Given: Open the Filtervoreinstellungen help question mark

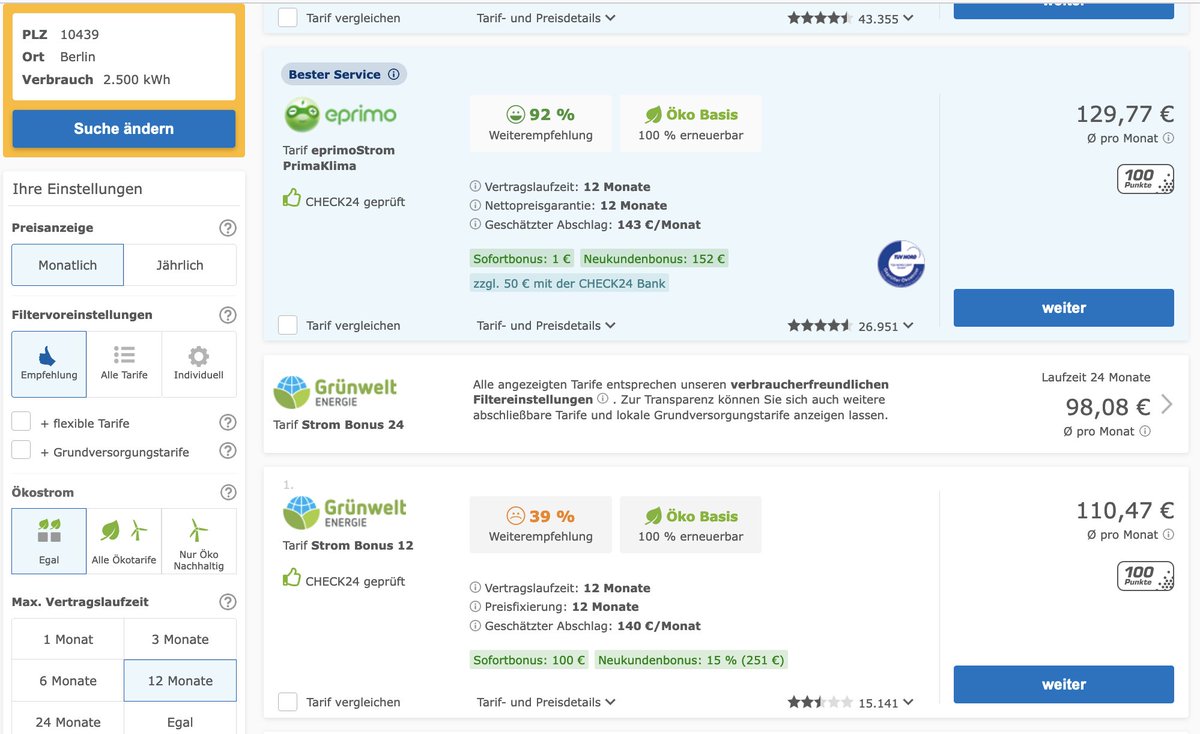Looking at the screenshot, I should point(228,315).
